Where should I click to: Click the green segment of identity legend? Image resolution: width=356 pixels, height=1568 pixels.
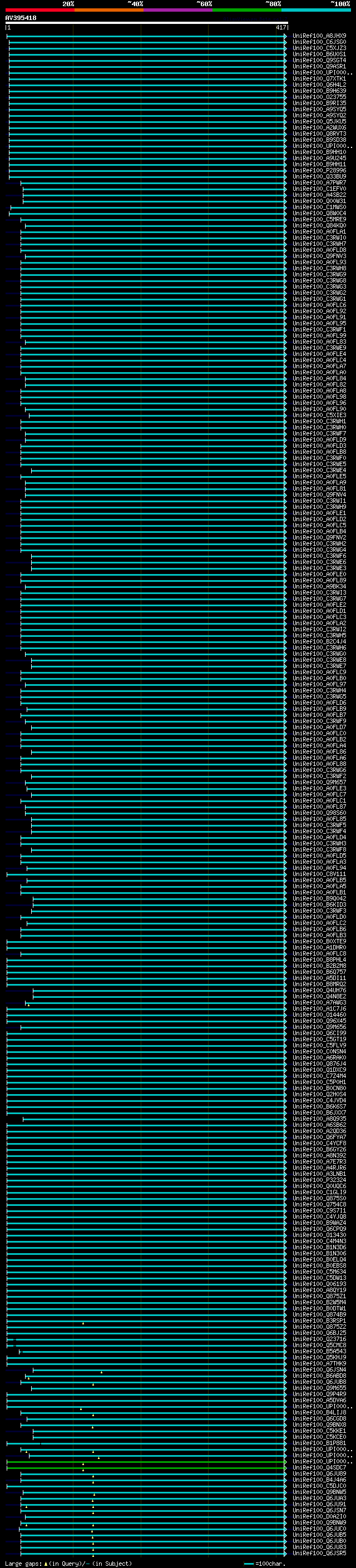point(246,10)
